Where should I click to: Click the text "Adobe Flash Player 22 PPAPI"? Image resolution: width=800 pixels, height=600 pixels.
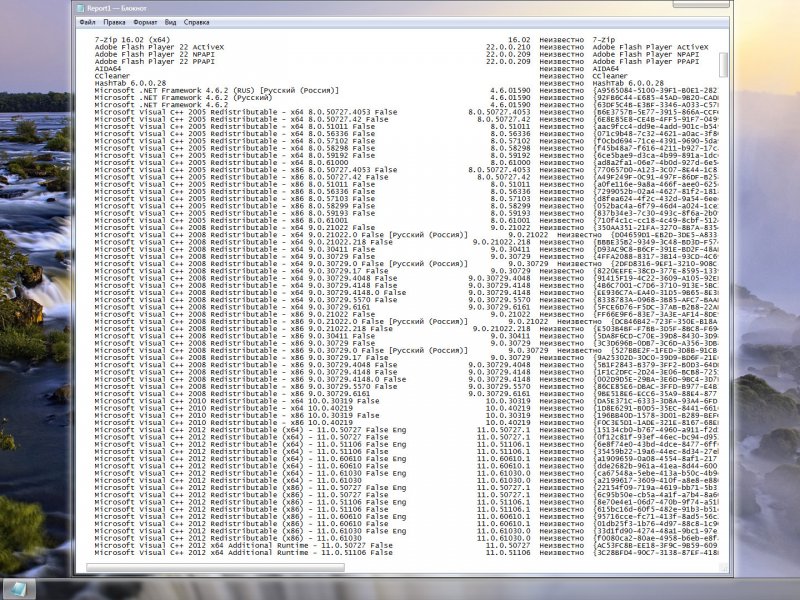click(155, 61)
